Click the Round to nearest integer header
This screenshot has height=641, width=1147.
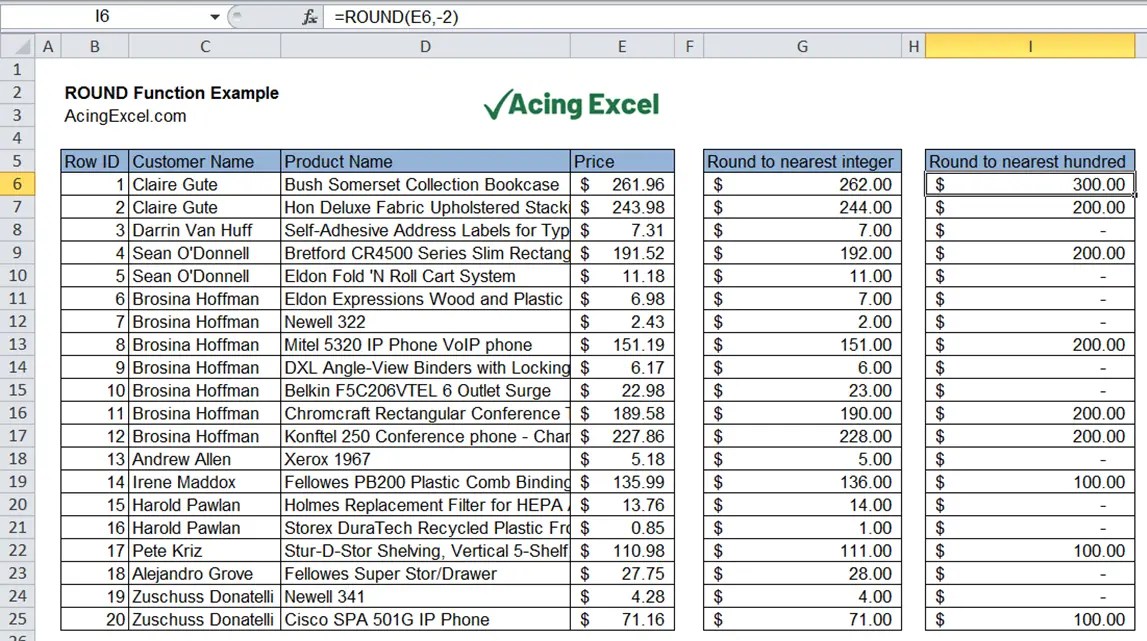[x=801, y=161]
